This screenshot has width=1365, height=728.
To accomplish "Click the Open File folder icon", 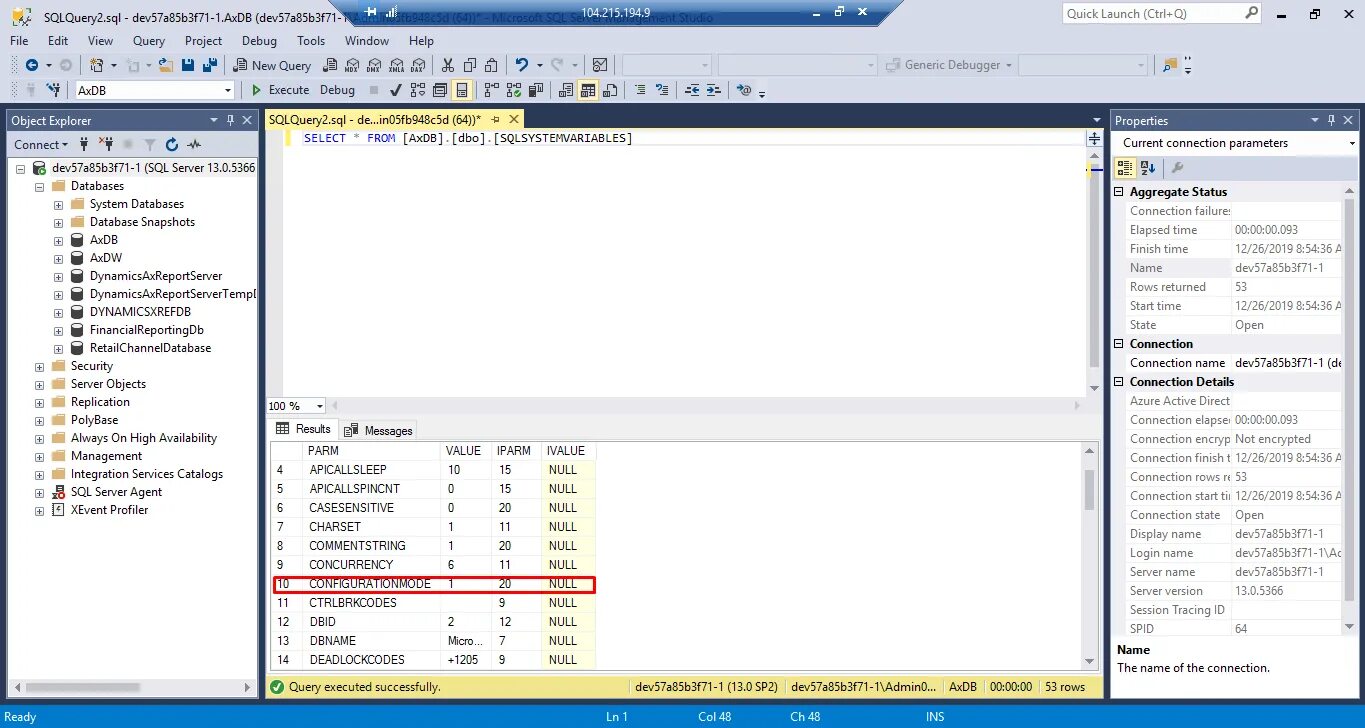I will 166,65.
